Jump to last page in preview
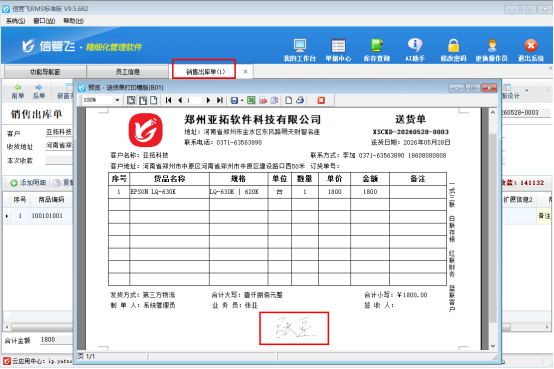 pyautogui.click(x=220, y=100)
